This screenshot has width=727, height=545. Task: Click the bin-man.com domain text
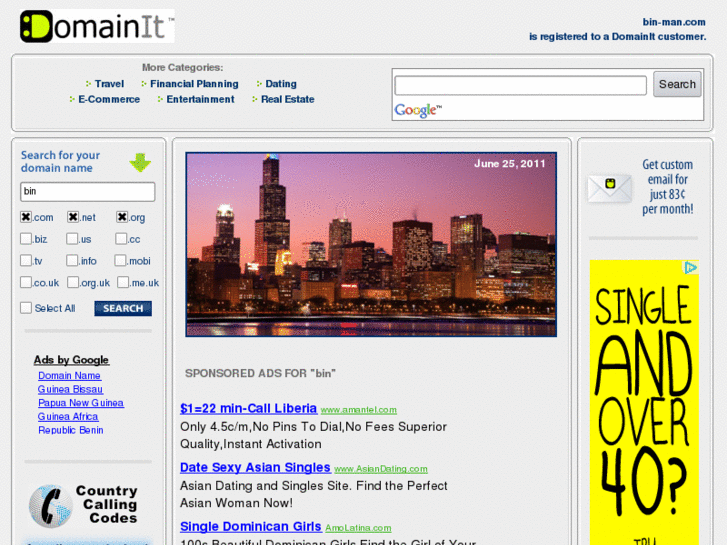pyautogui.click(x=674, y=22)
